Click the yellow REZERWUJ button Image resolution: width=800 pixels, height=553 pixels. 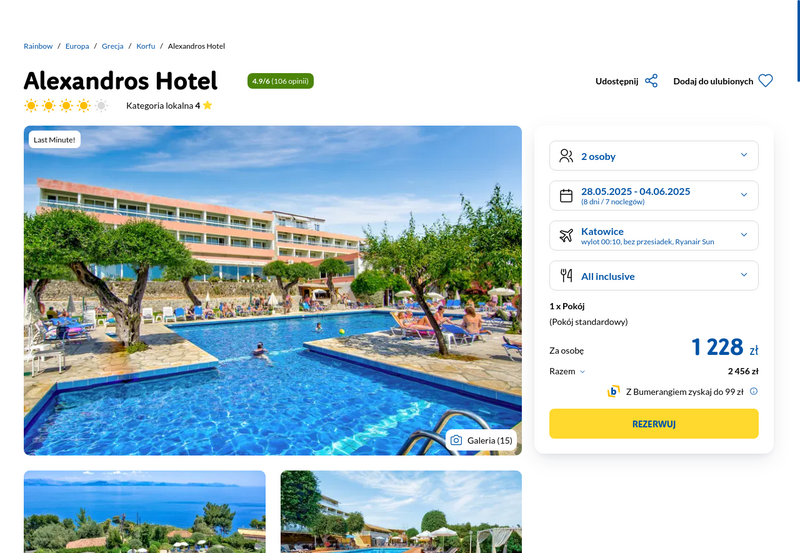tap(654, 423)
